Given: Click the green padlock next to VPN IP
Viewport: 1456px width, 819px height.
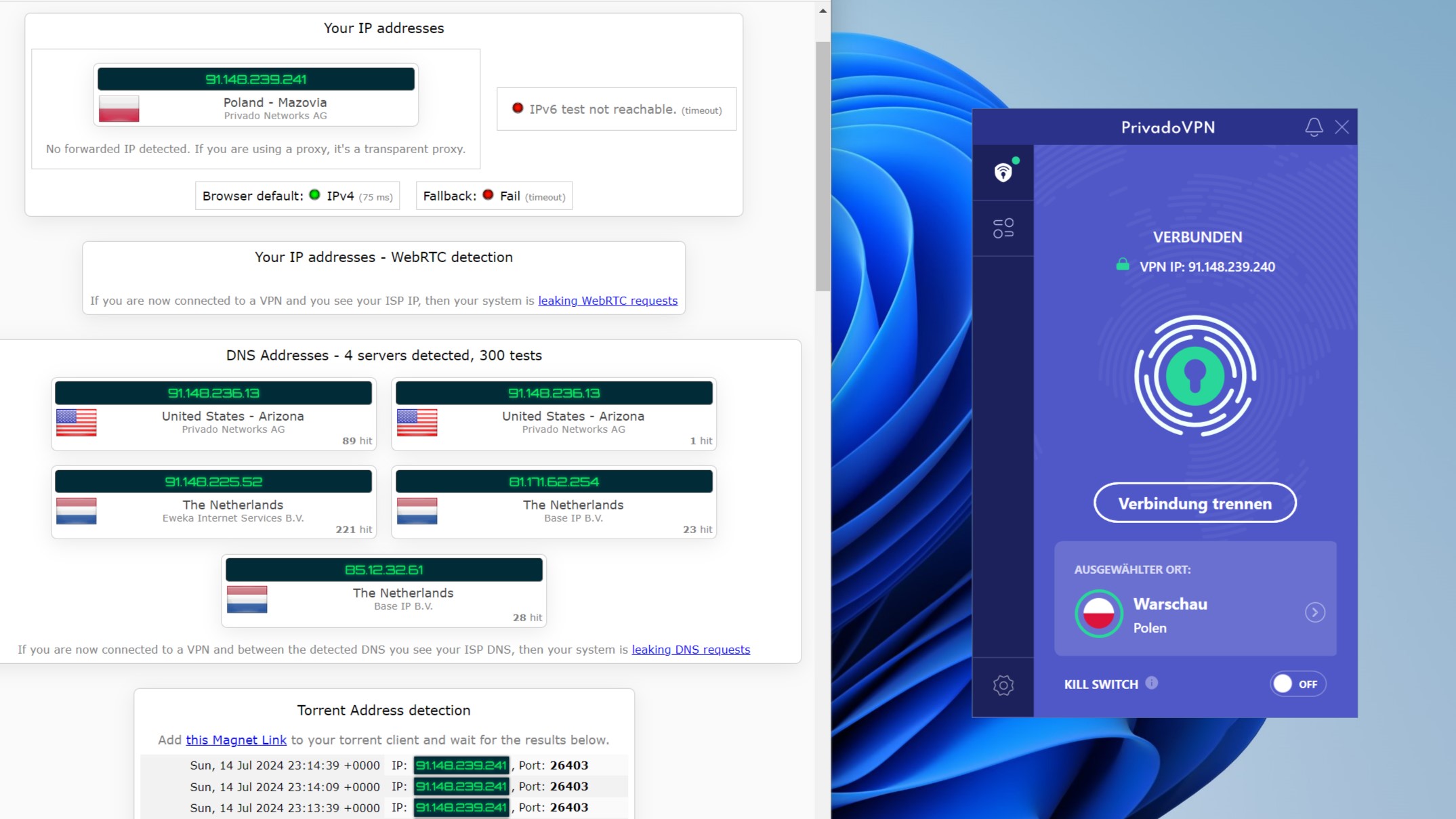Looking at the screenshot, I should pos(1123,265).
